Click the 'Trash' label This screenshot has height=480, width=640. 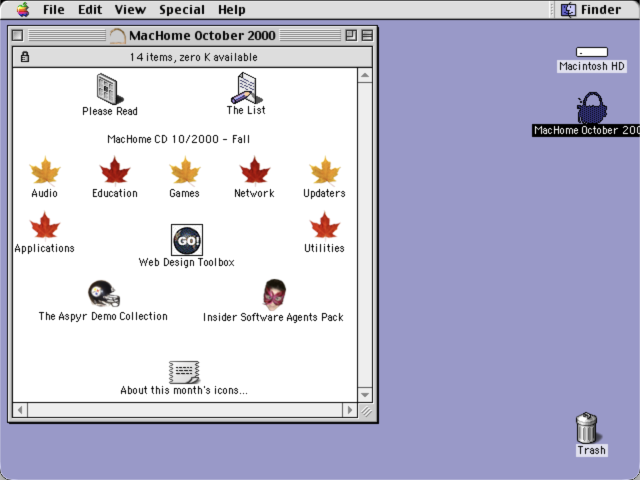point(591,450)
